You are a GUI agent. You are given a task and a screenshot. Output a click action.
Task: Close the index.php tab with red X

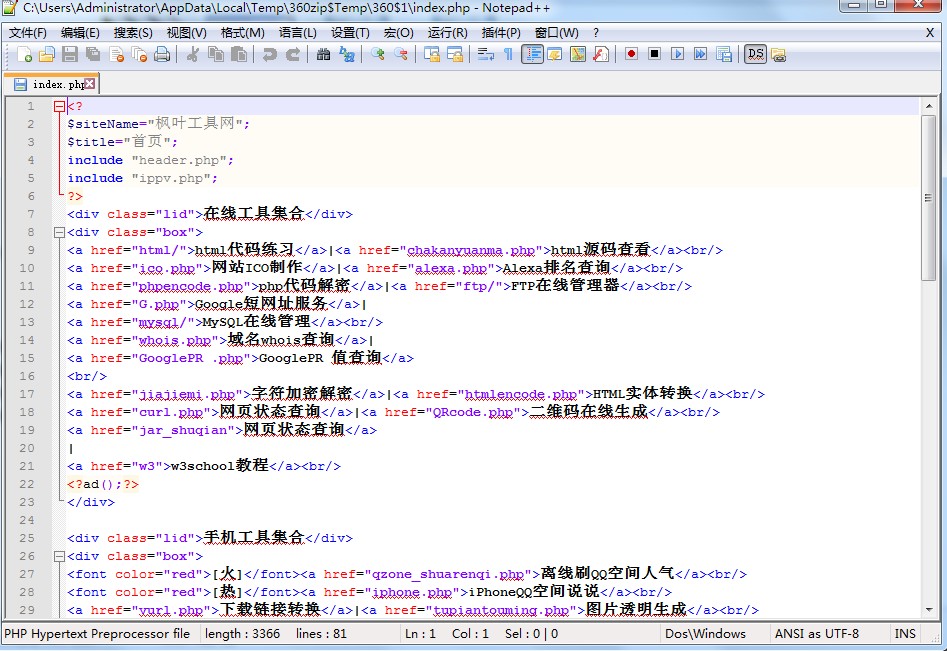[x=90, y=84]
